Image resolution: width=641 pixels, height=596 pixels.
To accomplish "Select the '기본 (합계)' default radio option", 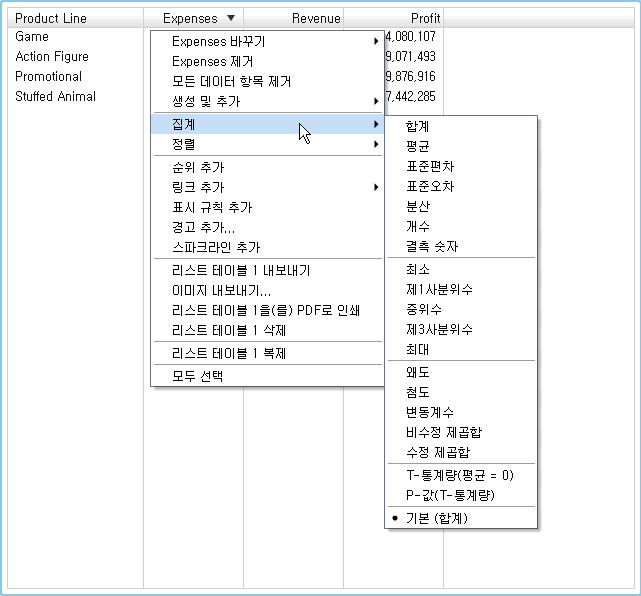I will point(436,518).
